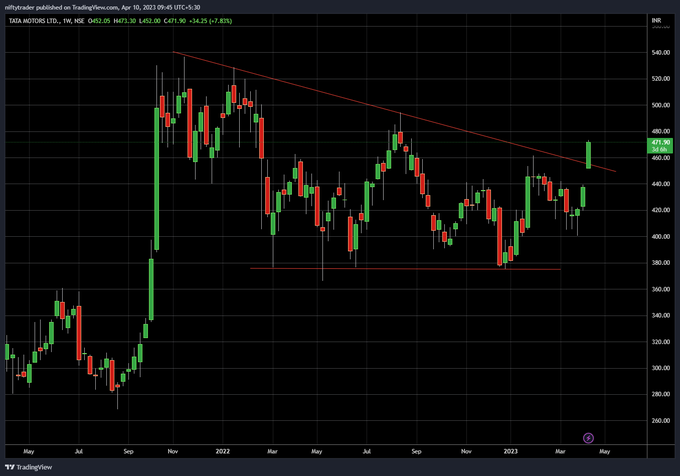
Task: Click the 520.00 price axis label
Action: tap(661, 79)
